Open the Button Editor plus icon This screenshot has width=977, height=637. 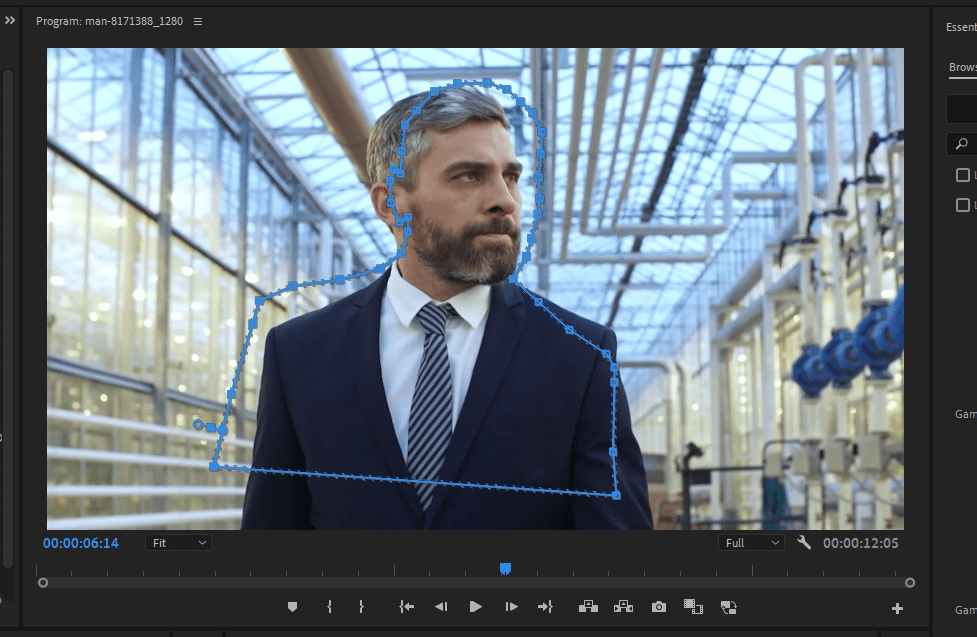[x=897, y=608]
